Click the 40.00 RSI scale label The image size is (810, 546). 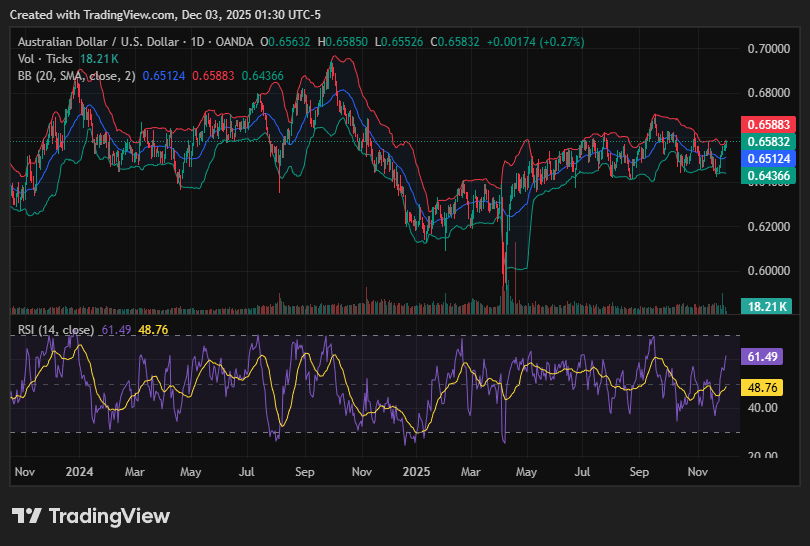pyautogui.click(x=762, y=408)
